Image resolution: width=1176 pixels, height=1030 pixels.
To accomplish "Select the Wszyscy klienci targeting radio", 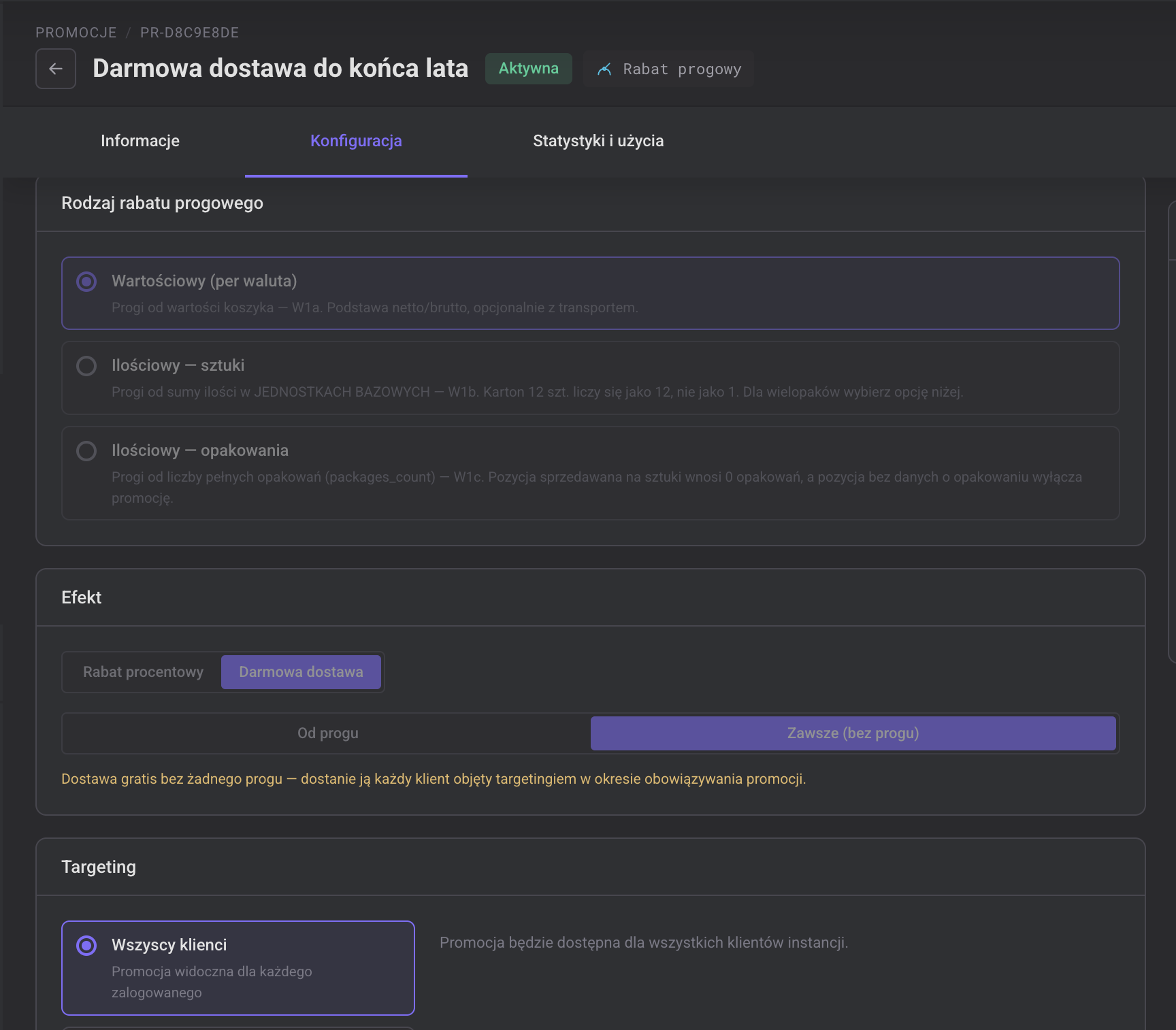I will click(86, 946).
